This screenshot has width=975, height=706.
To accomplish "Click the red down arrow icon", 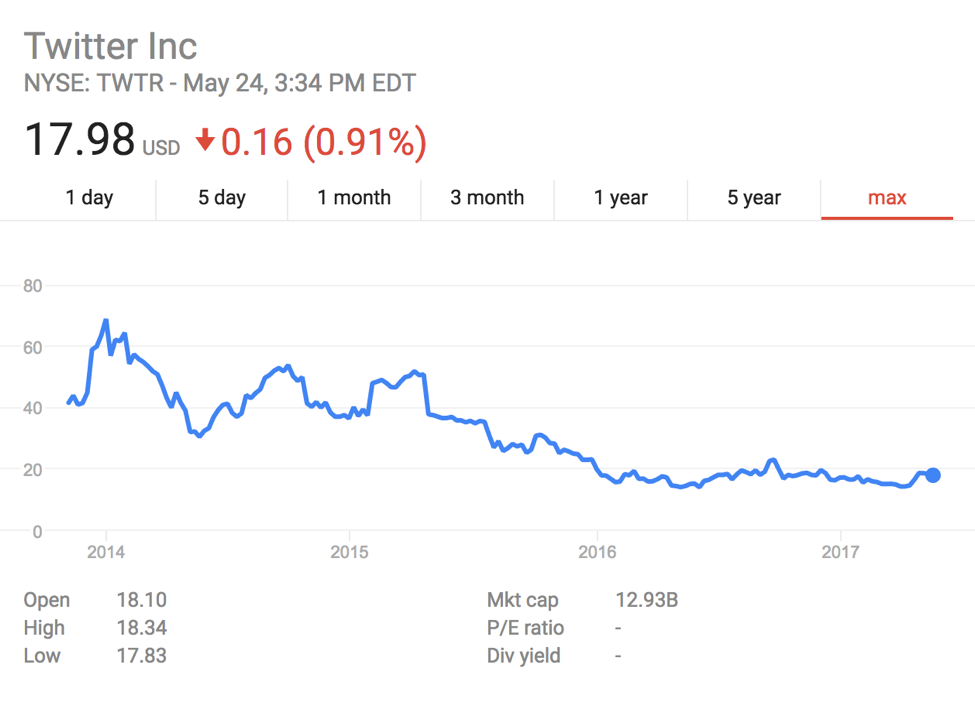I will [x=205, y=141].
